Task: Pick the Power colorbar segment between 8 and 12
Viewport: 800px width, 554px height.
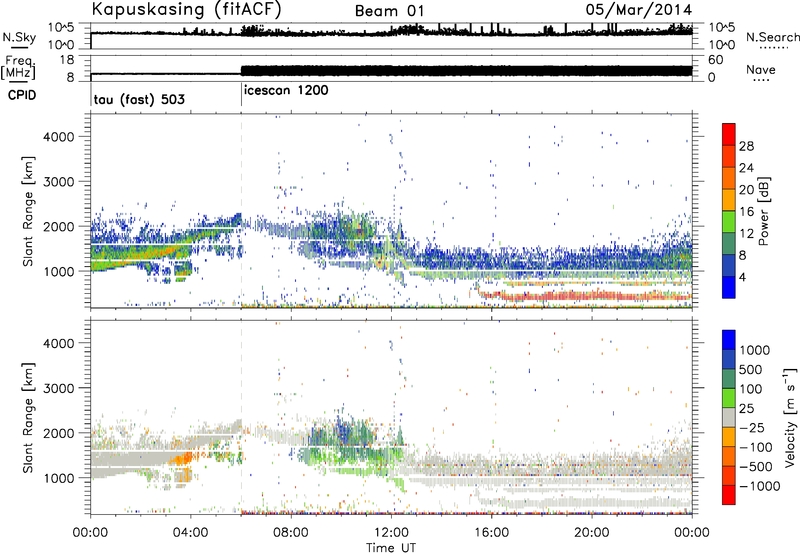Action: pos(729,243)
